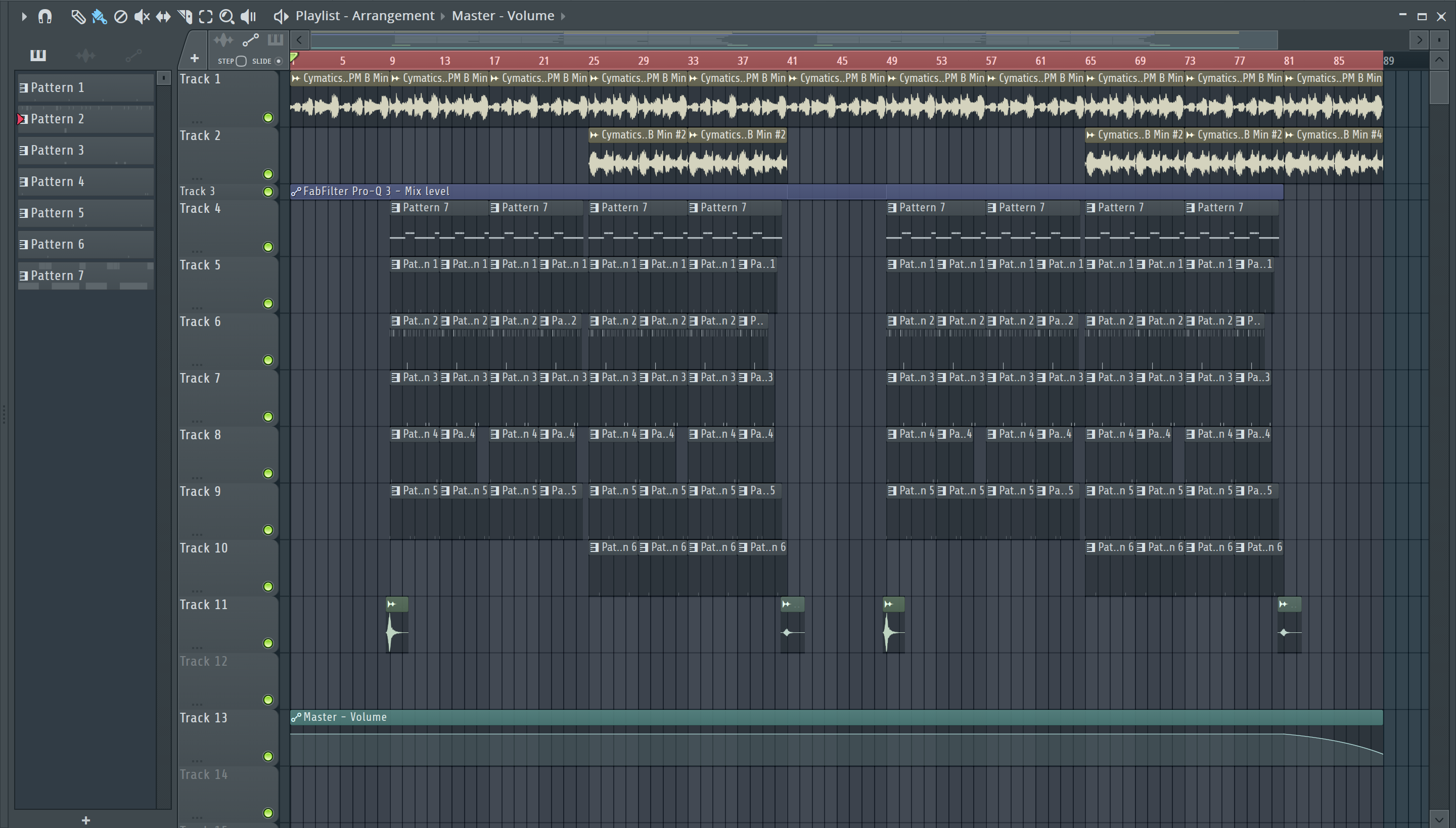Focus pattern clips in the playlist
The image size is (1456, 828).
275,39
